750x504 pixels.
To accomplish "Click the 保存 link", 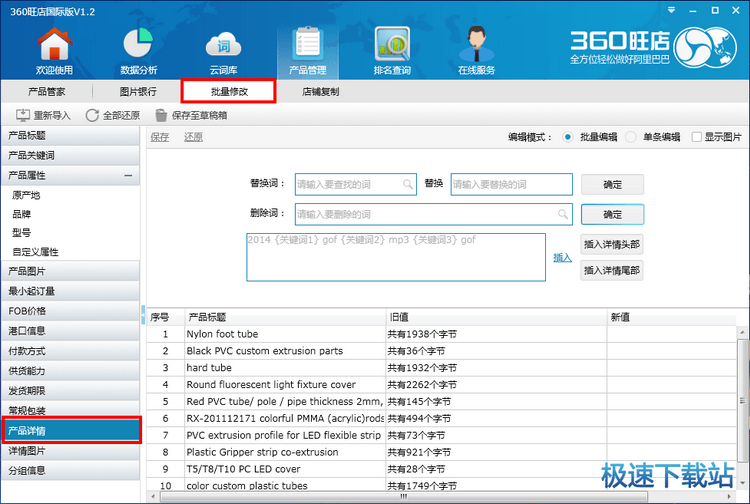I will [160, 137].
